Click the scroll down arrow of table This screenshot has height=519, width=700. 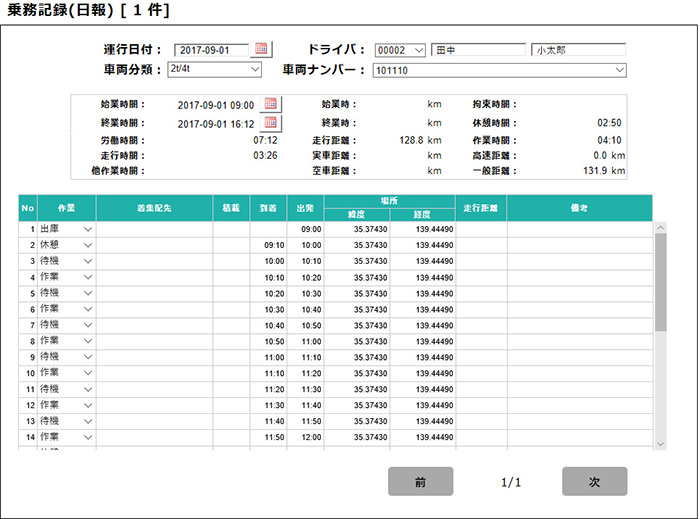pyautogui.click(x=659, y=442)
